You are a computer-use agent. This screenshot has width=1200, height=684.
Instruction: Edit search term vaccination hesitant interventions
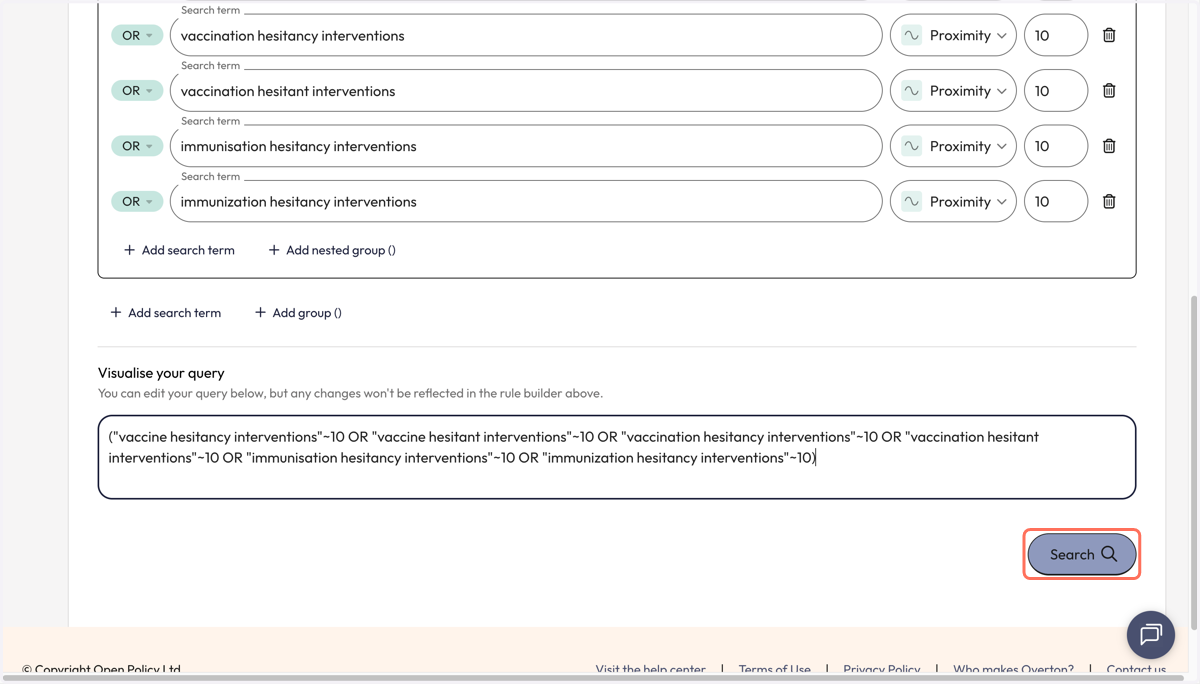[x=526, y=91]
